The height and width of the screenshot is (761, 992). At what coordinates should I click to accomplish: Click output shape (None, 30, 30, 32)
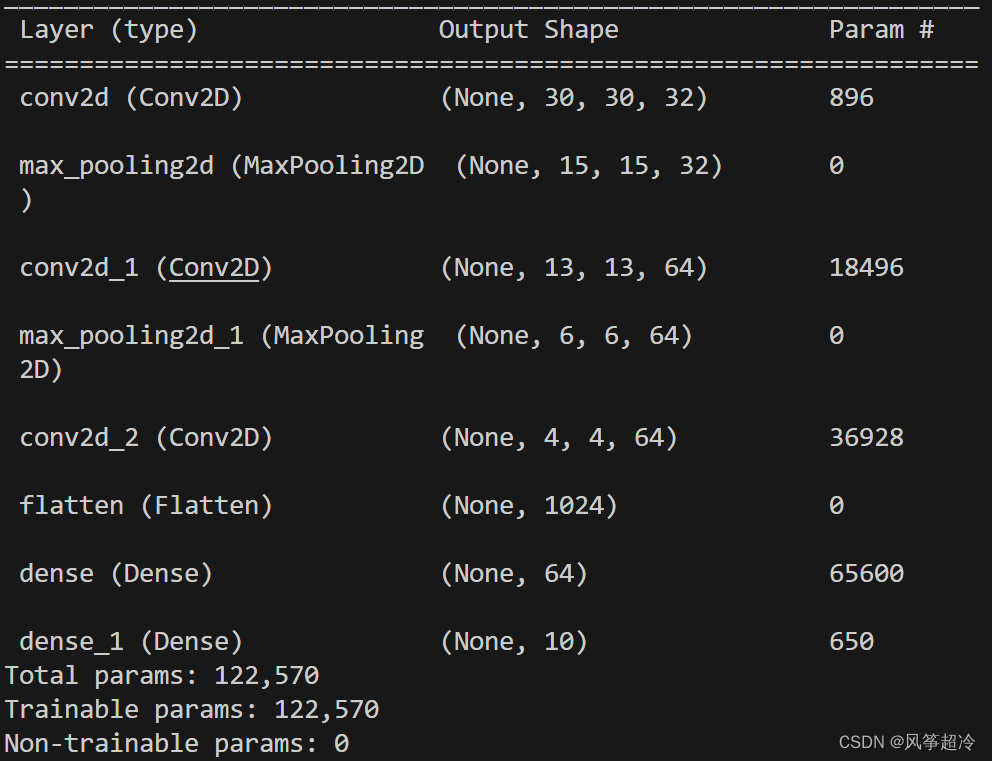pos(574,98)
